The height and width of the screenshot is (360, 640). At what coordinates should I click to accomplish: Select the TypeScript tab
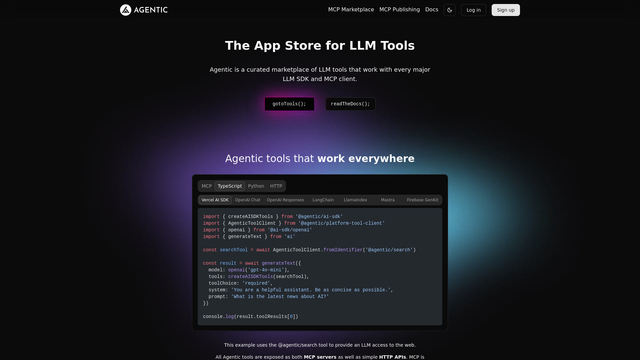coord(229,186)
